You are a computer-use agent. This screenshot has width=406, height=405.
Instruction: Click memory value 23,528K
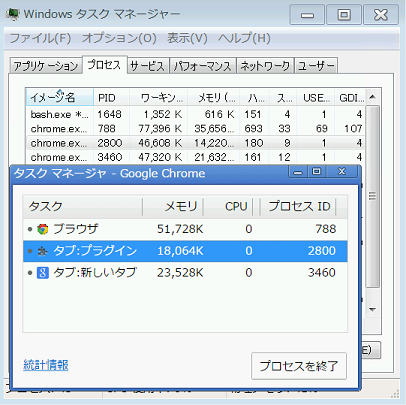coord(180,273)
